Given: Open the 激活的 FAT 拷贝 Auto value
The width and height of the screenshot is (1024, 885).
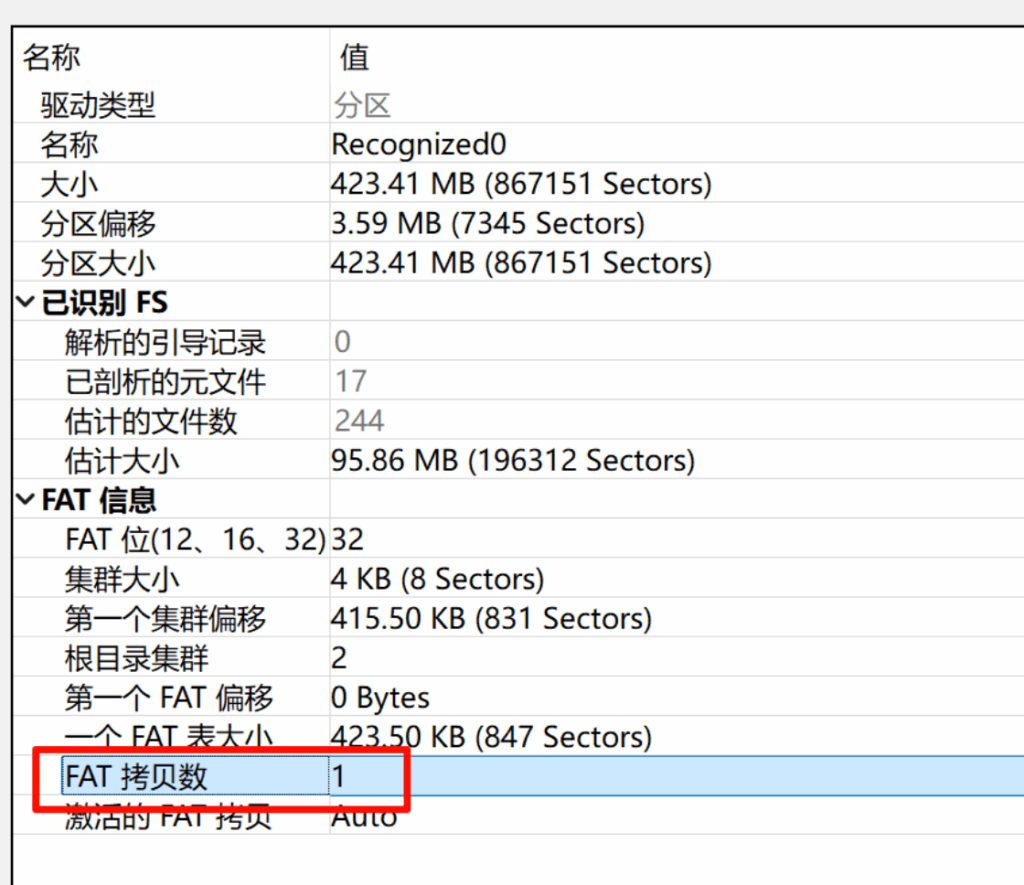Looking at the screenshot, I should coord(364,817).
